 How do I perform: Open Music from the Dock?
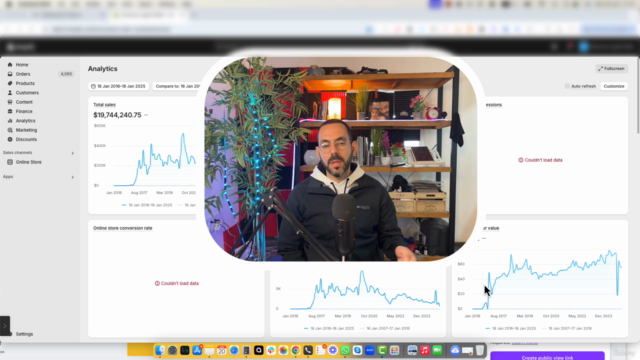point(424,350)
